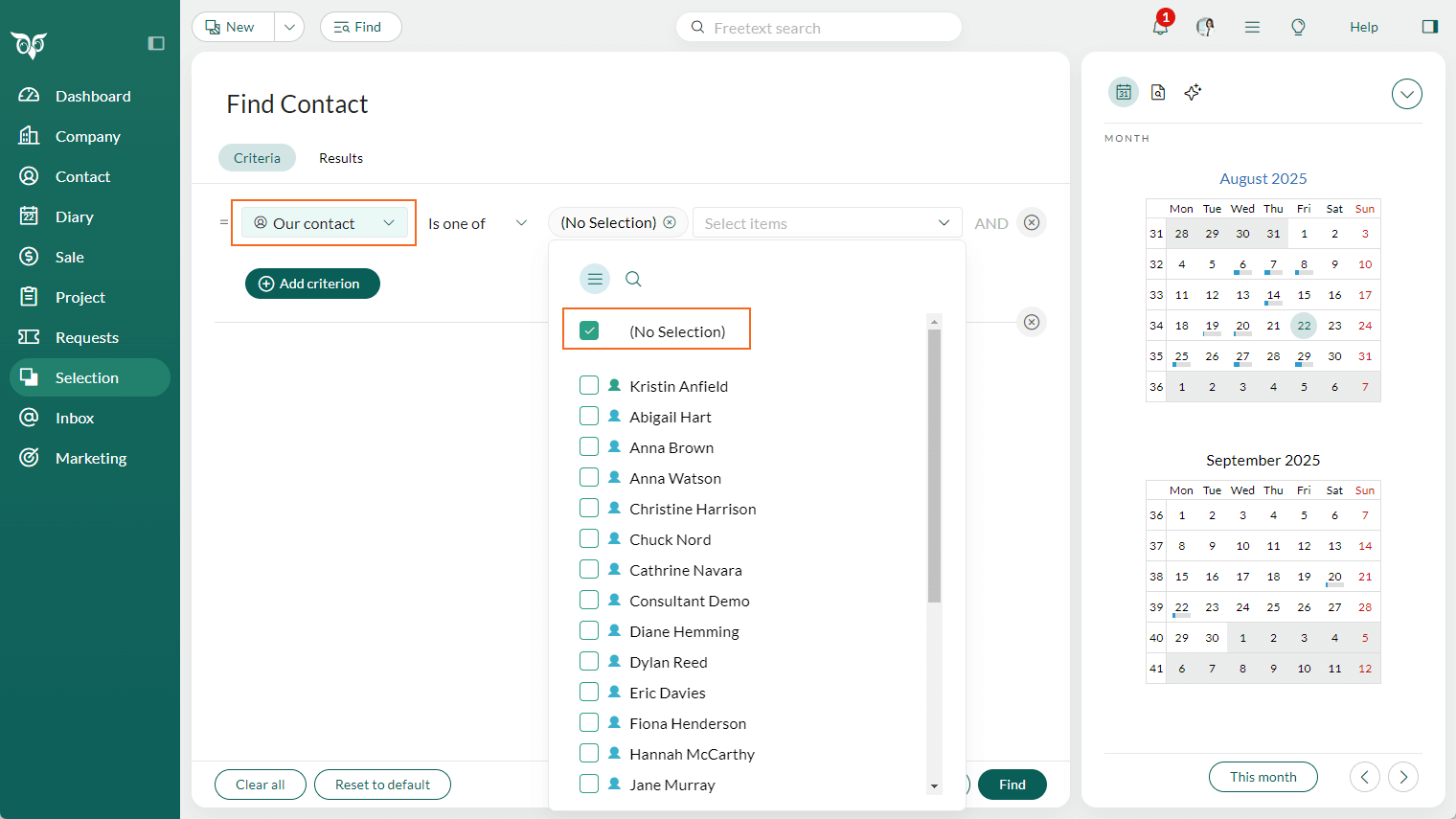Select the document search icon in side panel
The image size is (1456, 819).
coord(1158,92)
